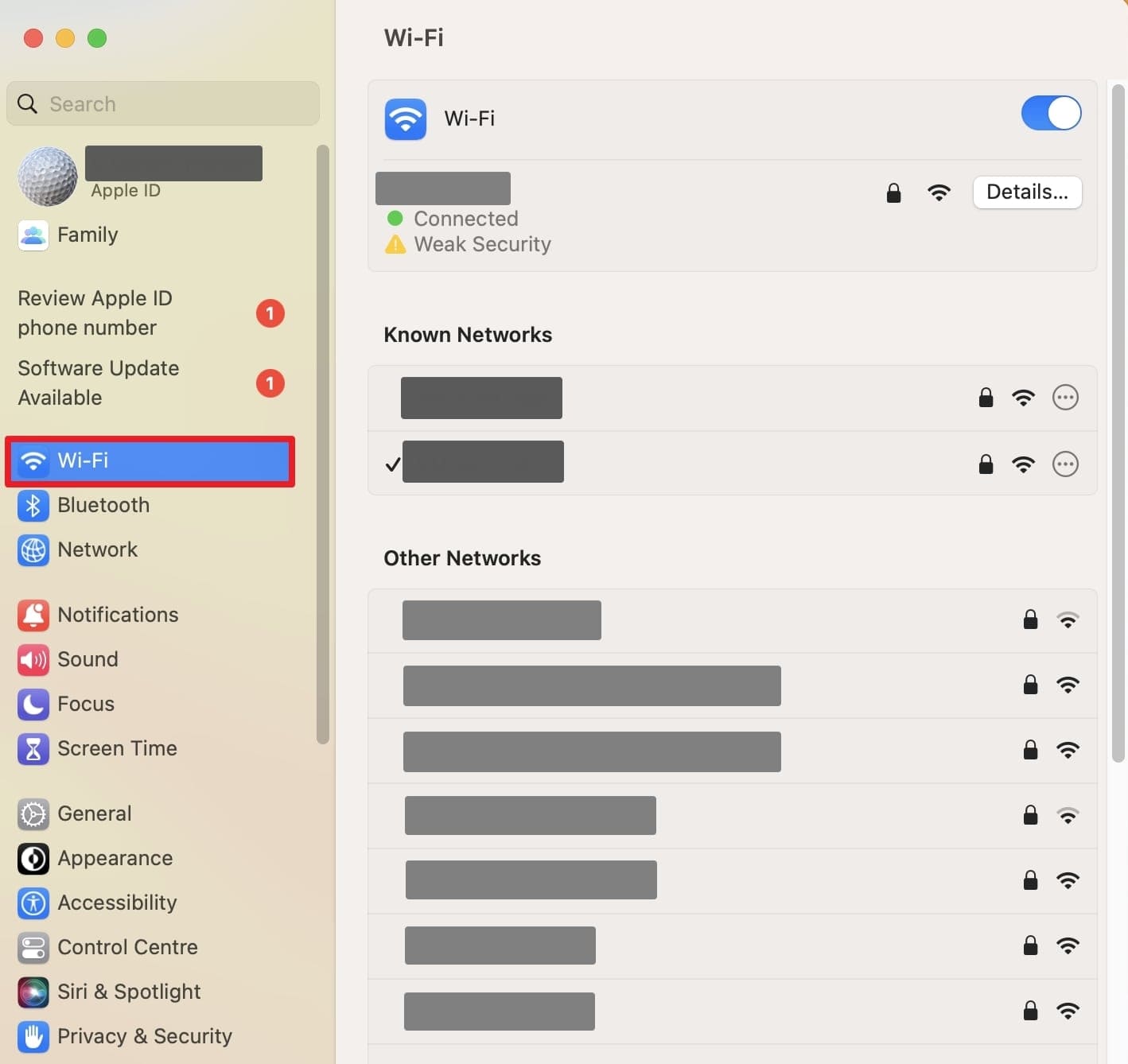Click the Search field in sidebar
The height and width of the screenshot is (1064, 1128).
tap(163, 103)
